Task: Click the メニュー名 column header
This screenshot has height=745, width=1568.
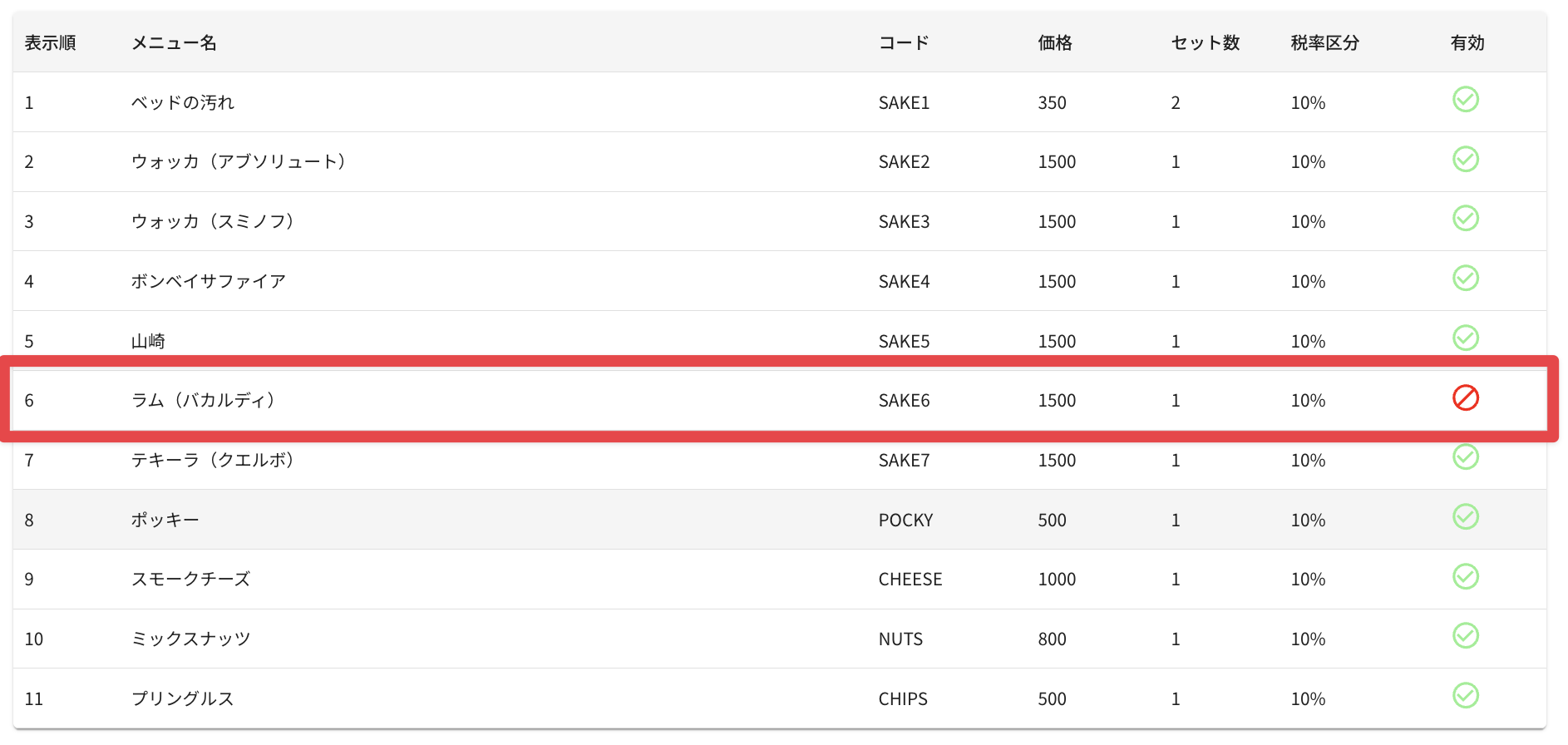Action: [174, 42]
